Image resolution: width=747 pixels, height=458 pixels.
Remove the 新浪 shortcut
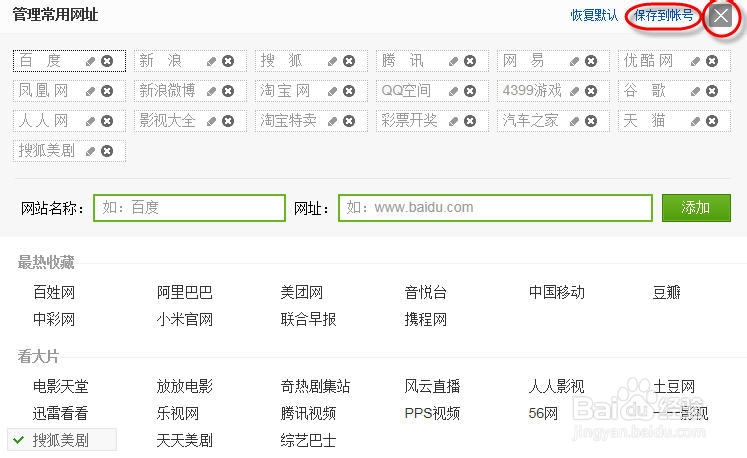(228, 61)
